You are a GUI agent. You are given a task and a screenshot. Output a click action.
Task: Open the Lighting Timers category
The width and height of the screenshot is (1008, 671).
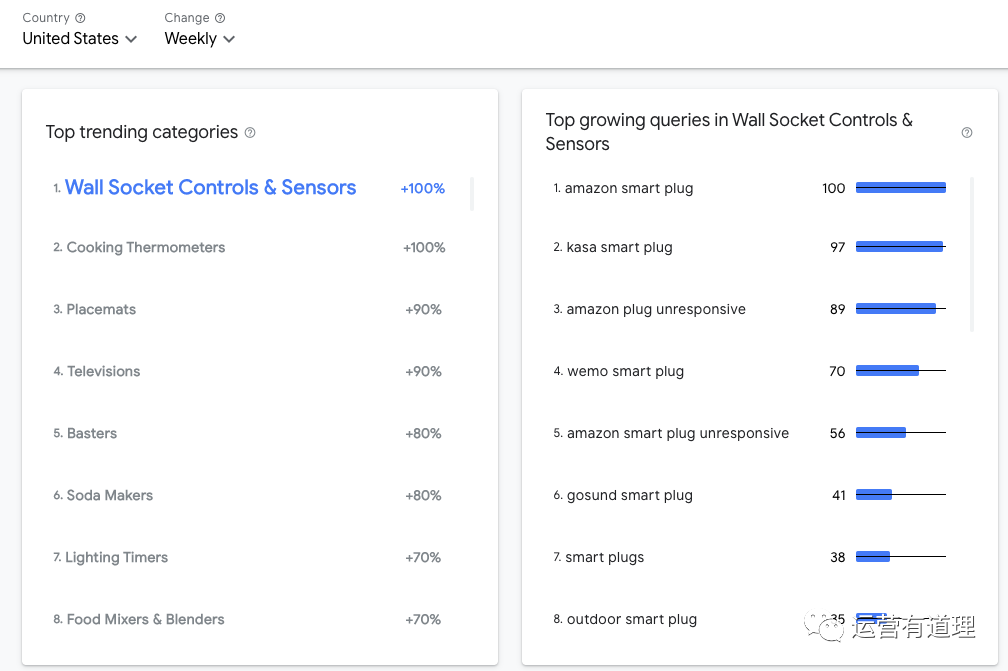click(x=117, y=558)
